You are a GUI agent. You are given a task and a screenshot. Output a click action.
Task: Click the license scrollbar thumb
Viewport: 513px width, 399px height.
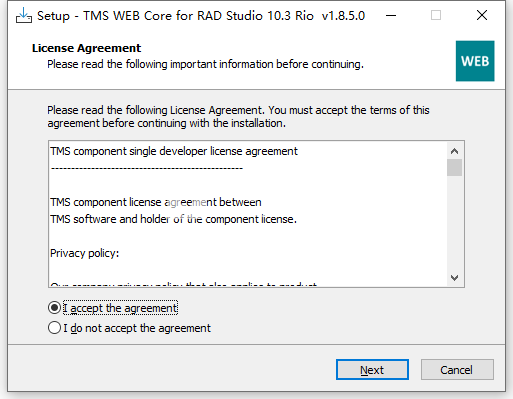pos(454,167)
